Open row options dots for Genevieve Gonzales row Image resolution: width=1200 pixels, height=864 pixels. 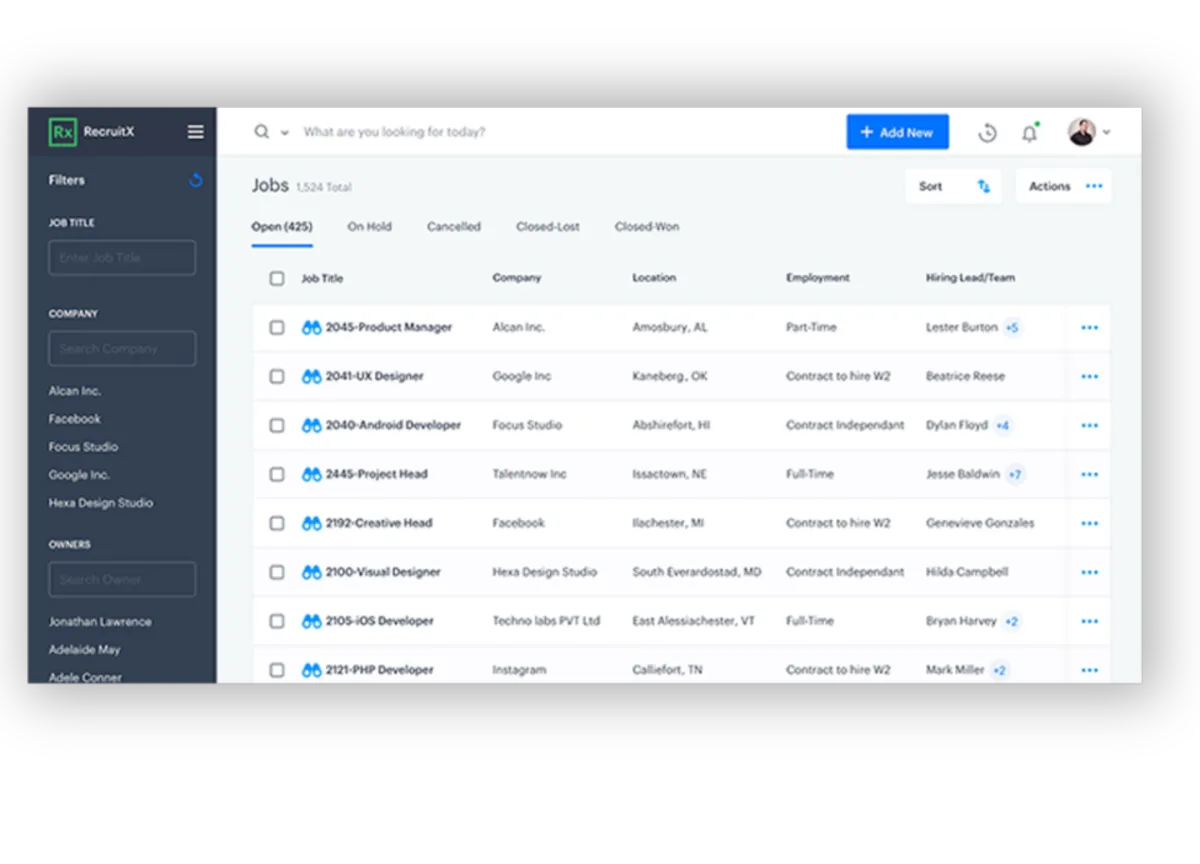tap(1090, 523)
